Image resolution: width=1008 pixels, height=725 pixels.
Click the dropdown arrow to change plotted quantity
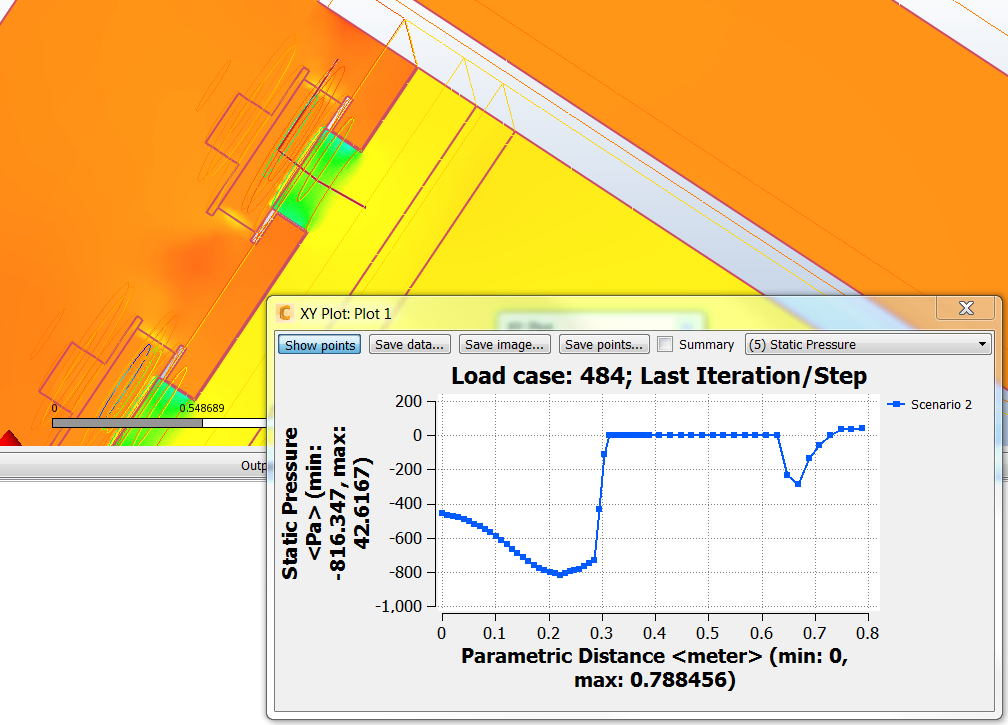[985, 344]
